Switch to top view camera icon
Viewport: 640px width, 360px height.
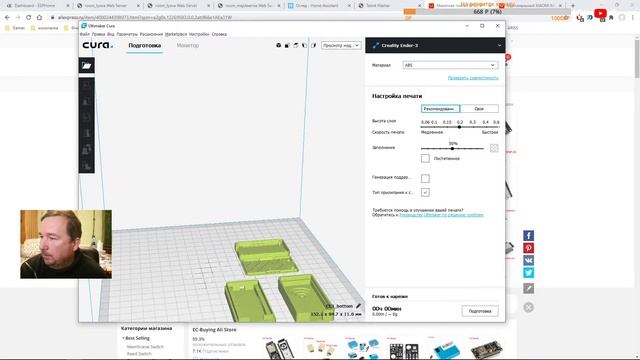pos(296,45)
